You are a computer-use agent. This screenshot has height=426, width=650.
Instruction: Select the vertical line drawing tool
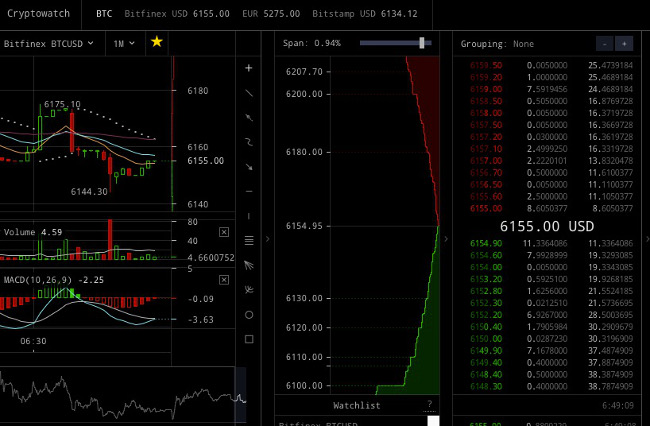249,216
